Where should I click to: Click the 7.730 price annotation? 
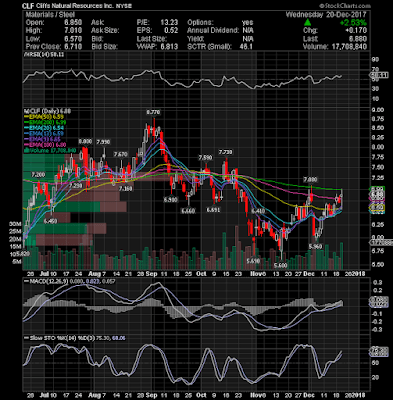click(225, 152)
